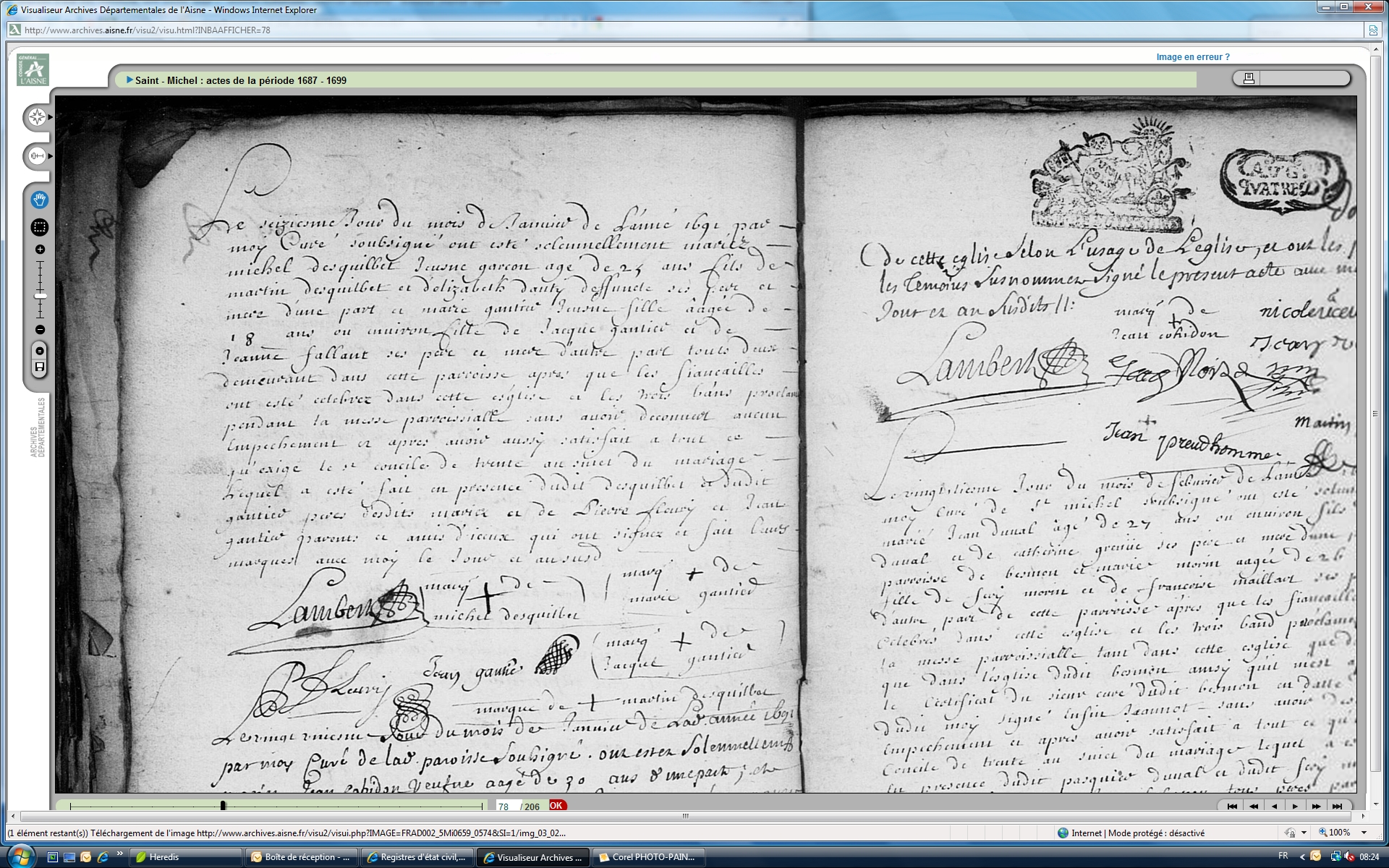This screenshot has width=1389, height=868.
Task: Click the minus zoom-out icon
Action: point(40,330)
